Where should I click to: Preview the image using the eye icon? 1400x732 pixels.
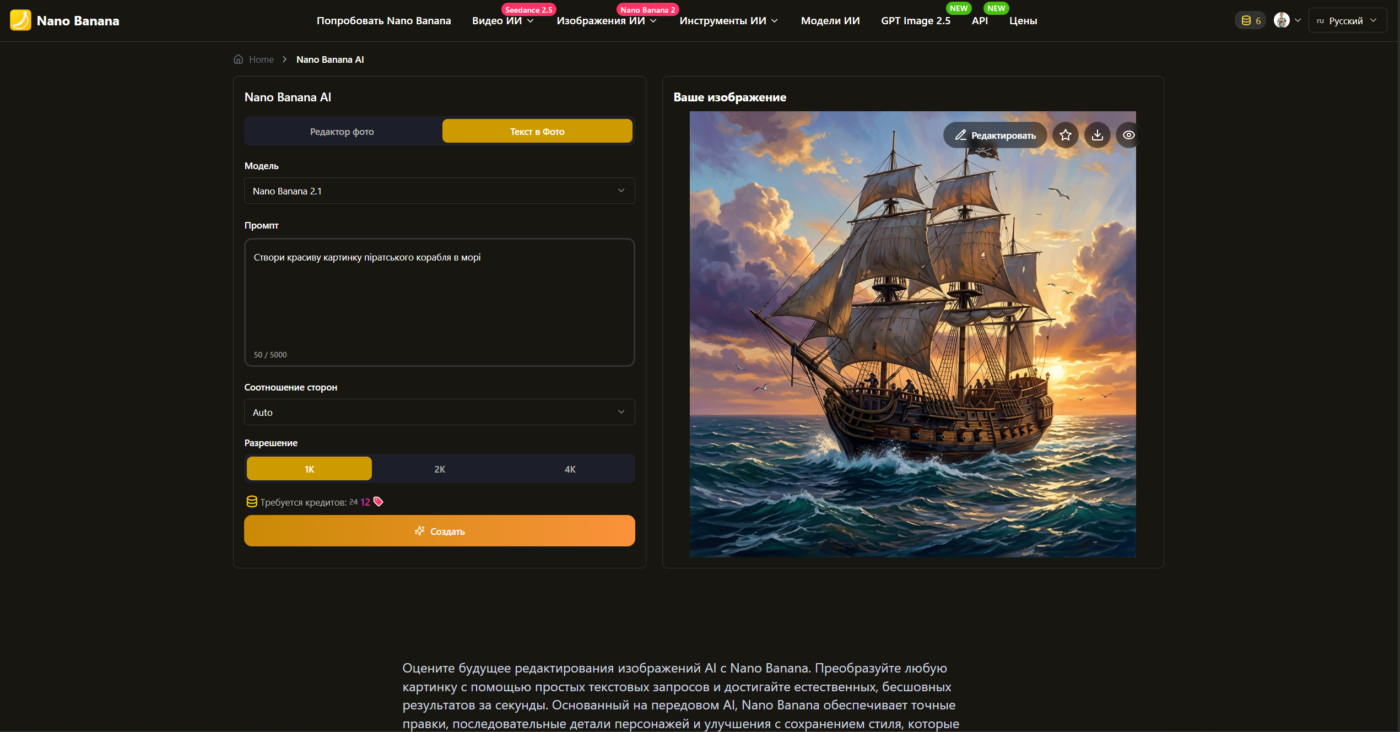(x=1128, y=135)
